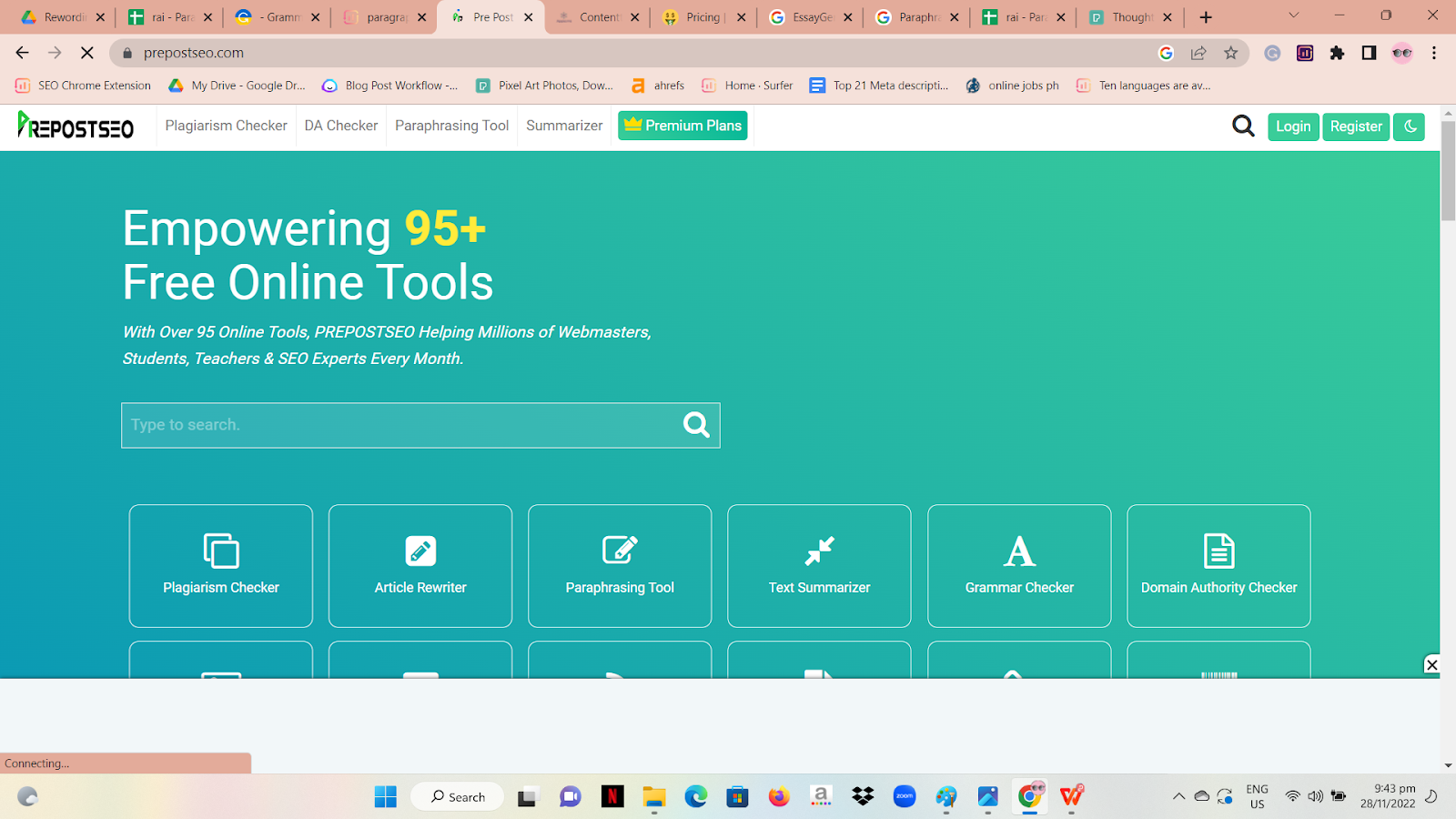Close the bottom ad banner
Screen dimensions: 1456x819
[1431, 665]
